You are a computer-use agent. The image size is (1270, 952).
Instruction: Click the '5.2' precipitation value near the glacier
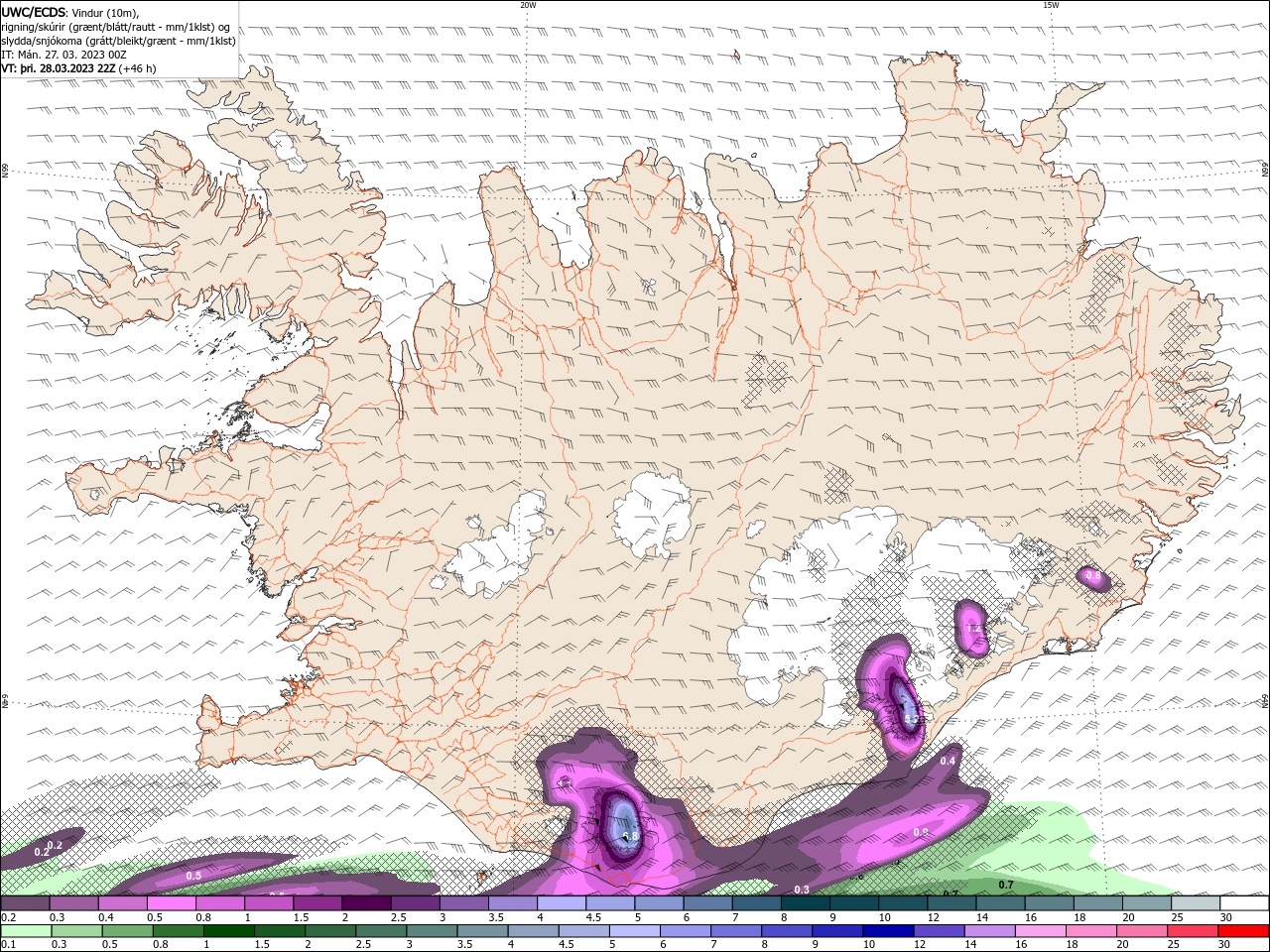coord(913,719)
